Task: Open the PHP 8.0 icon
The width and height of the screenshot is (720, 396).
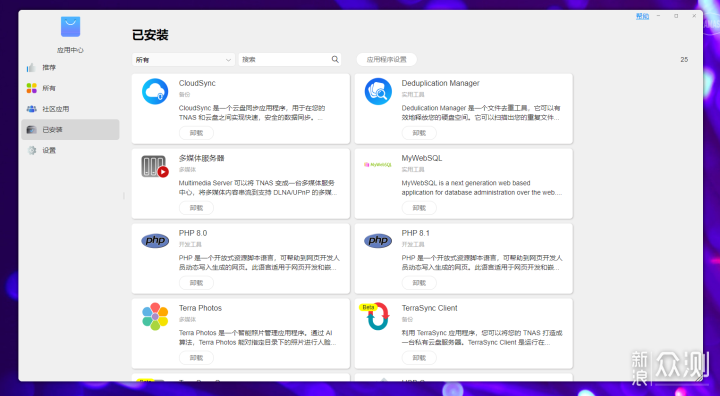Action: pos(155,241)
